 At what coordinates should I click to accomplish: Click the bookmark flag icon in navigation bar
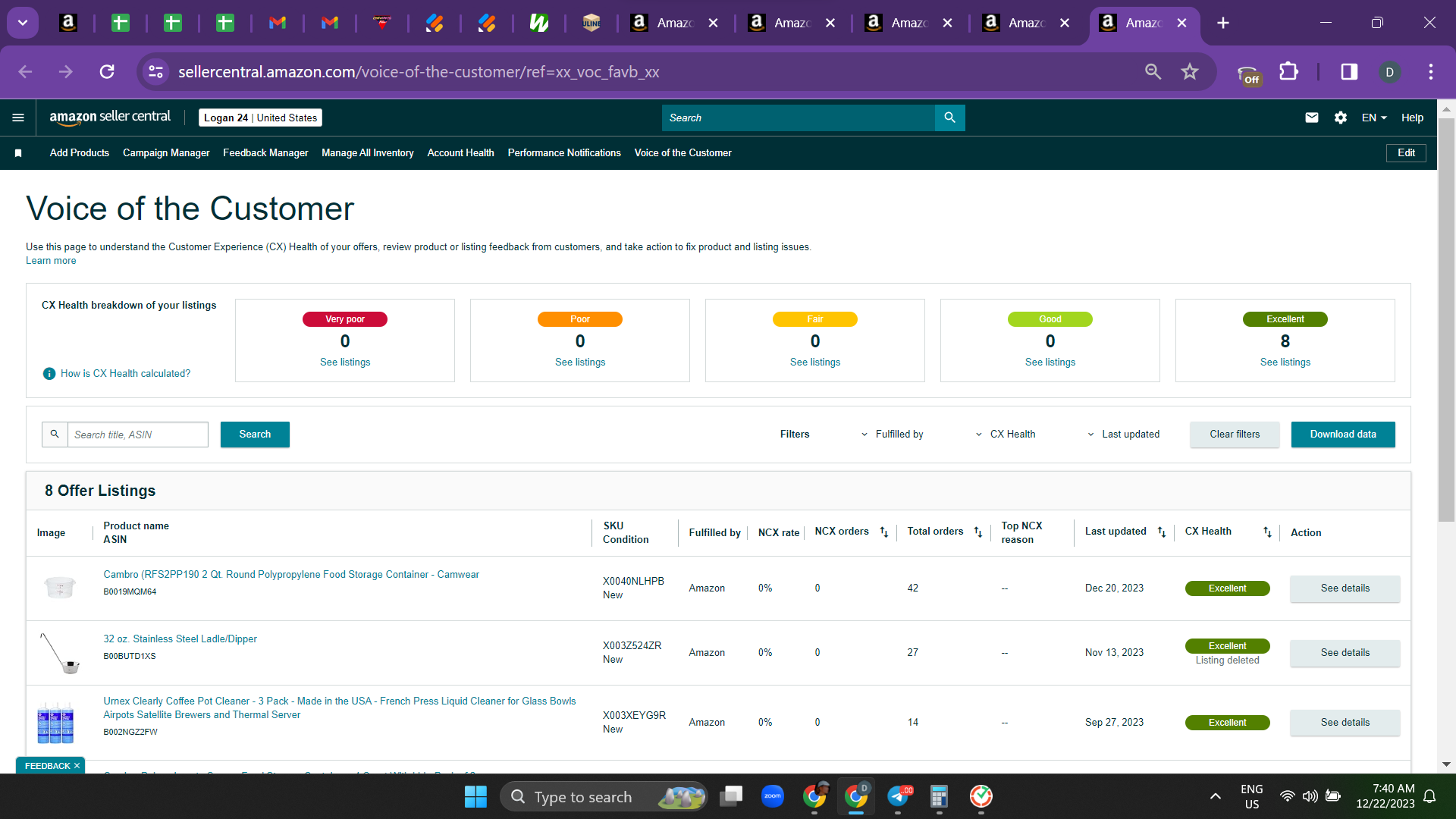(x=18, y=153)
